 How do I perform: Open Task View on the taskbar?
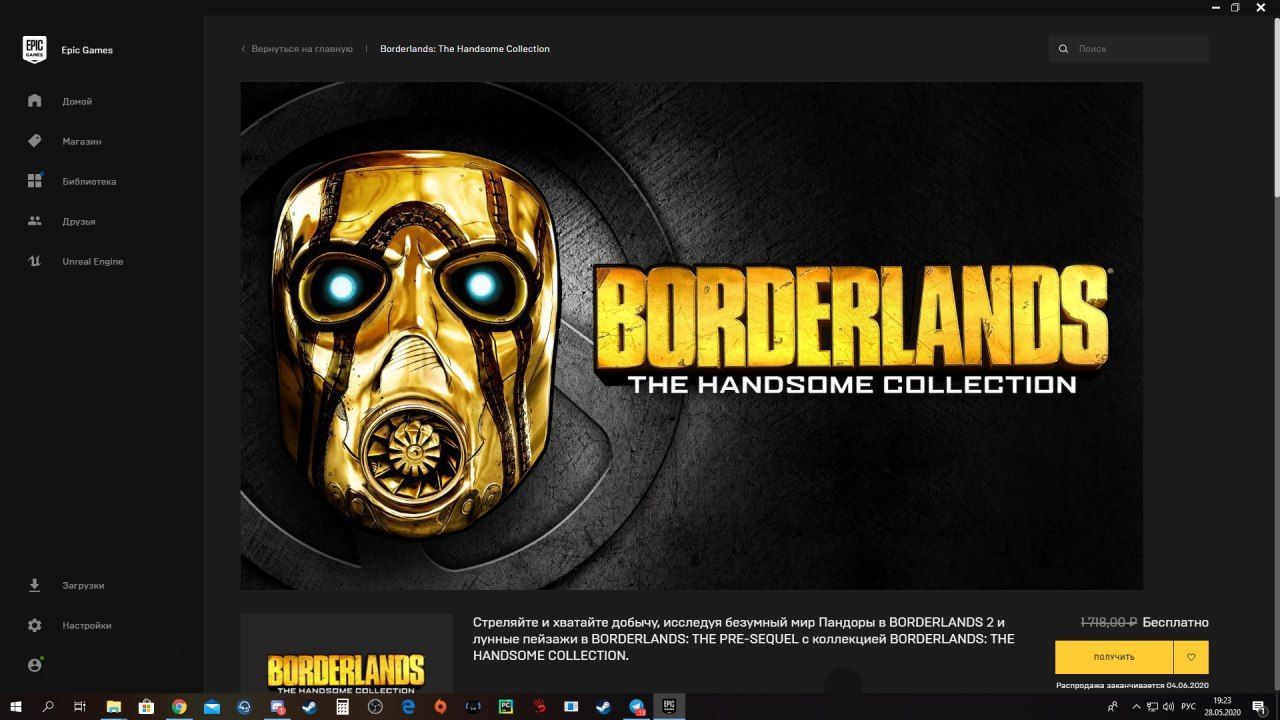pos(80,706)
